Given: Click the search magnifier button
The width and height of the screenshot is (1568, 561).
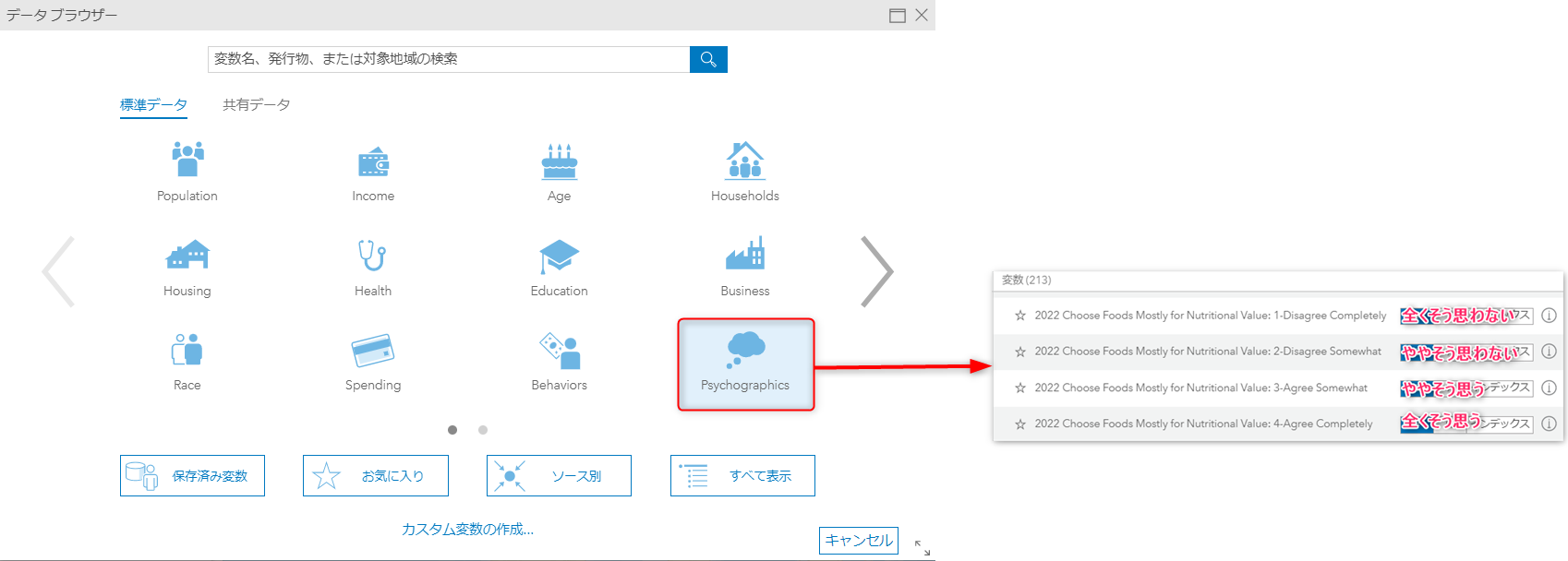Looking at the screenshot, I should click(708, 59).
